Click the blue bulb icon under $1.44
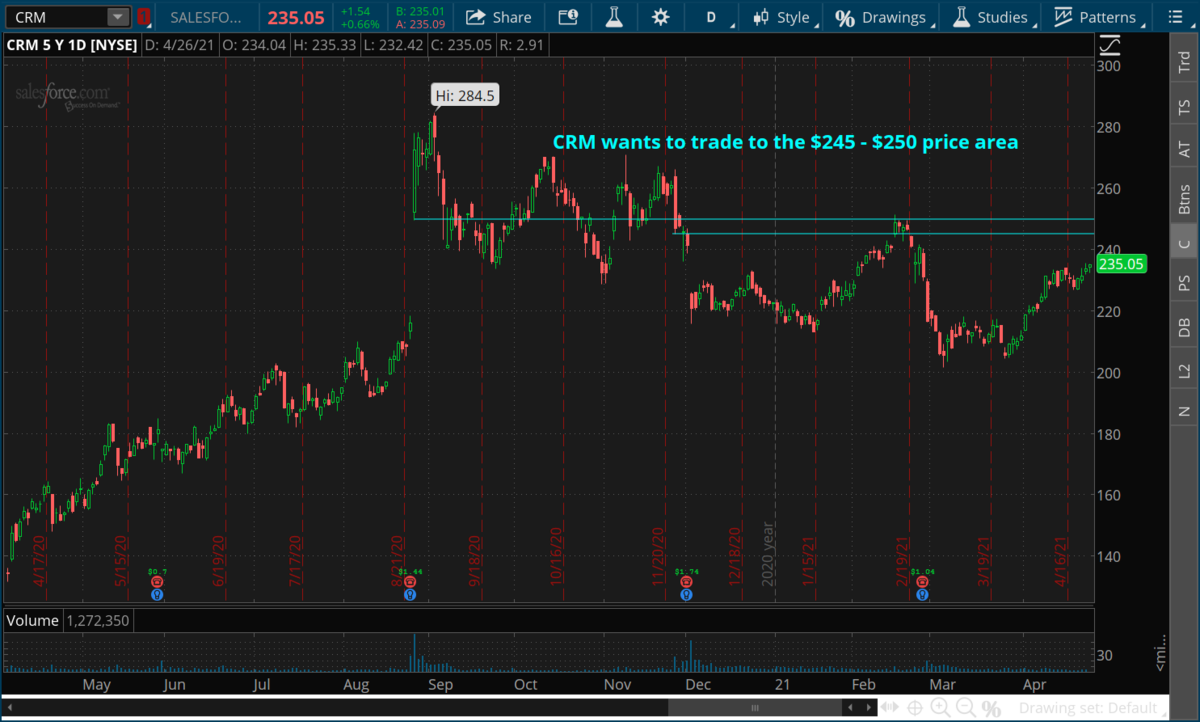Image resolution: width=1200 pixels, height=722 pixels. pyautogui.click(x=410, y=595)
